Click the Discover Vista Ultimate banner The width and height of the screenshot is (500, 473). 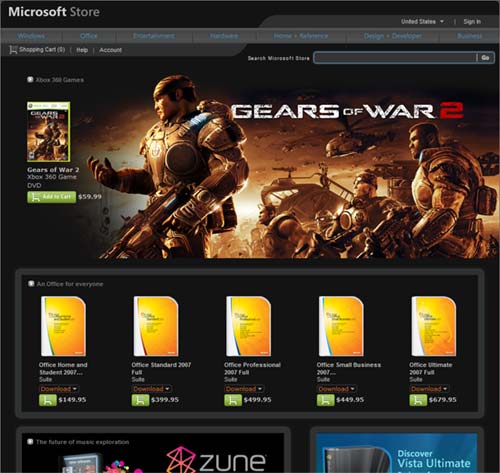(x=397, y=453)
